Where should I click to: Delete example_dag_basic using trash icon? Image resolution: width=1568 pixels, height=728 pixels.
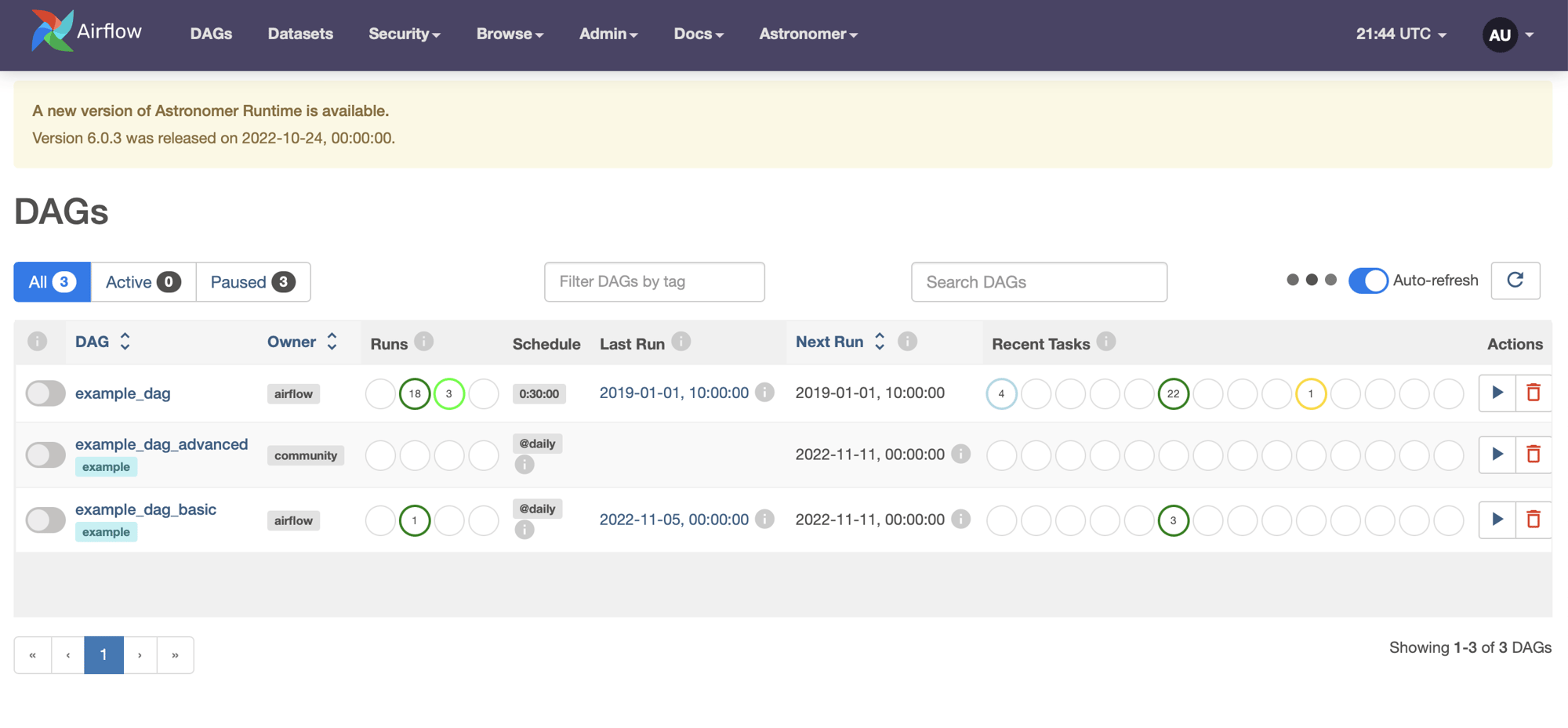click(1534, 520)
